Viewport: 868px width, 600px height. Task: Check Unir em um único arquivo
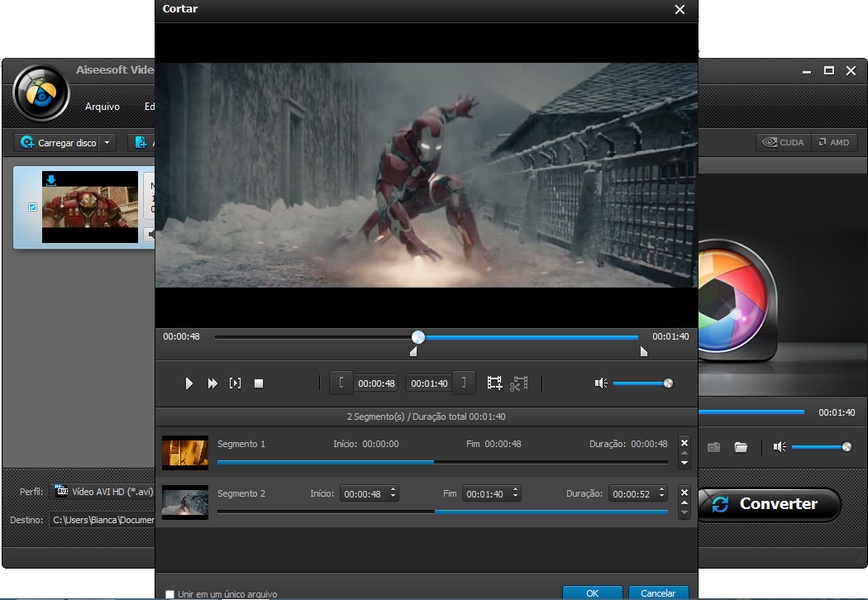(x=170, y=594)
